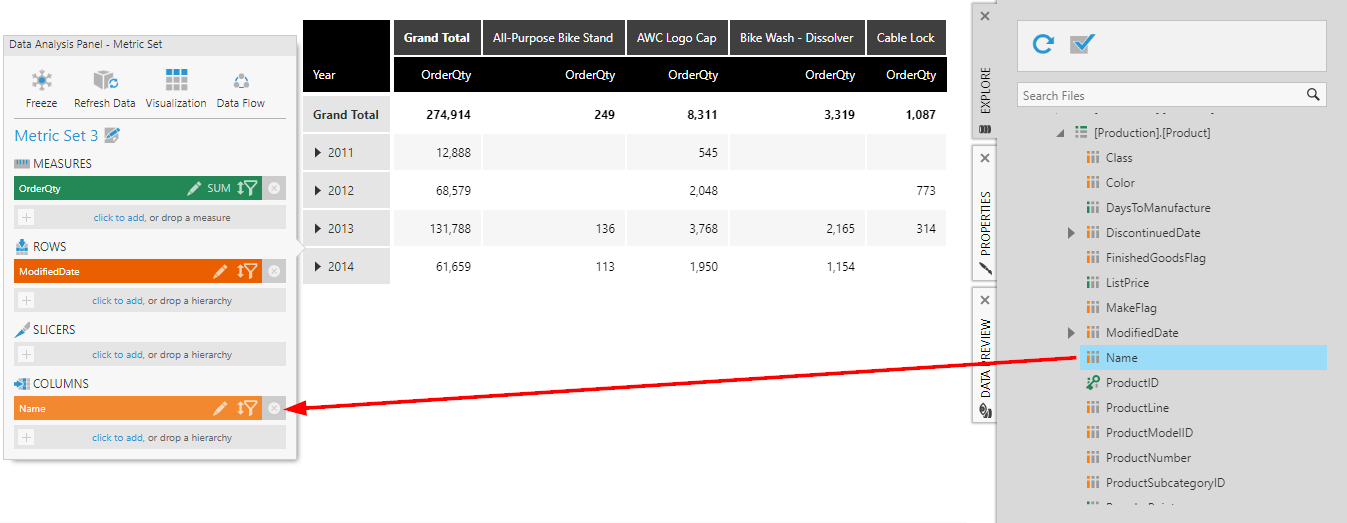
Task: Expand the 2013 year row
Action: (x=319, y=229)
